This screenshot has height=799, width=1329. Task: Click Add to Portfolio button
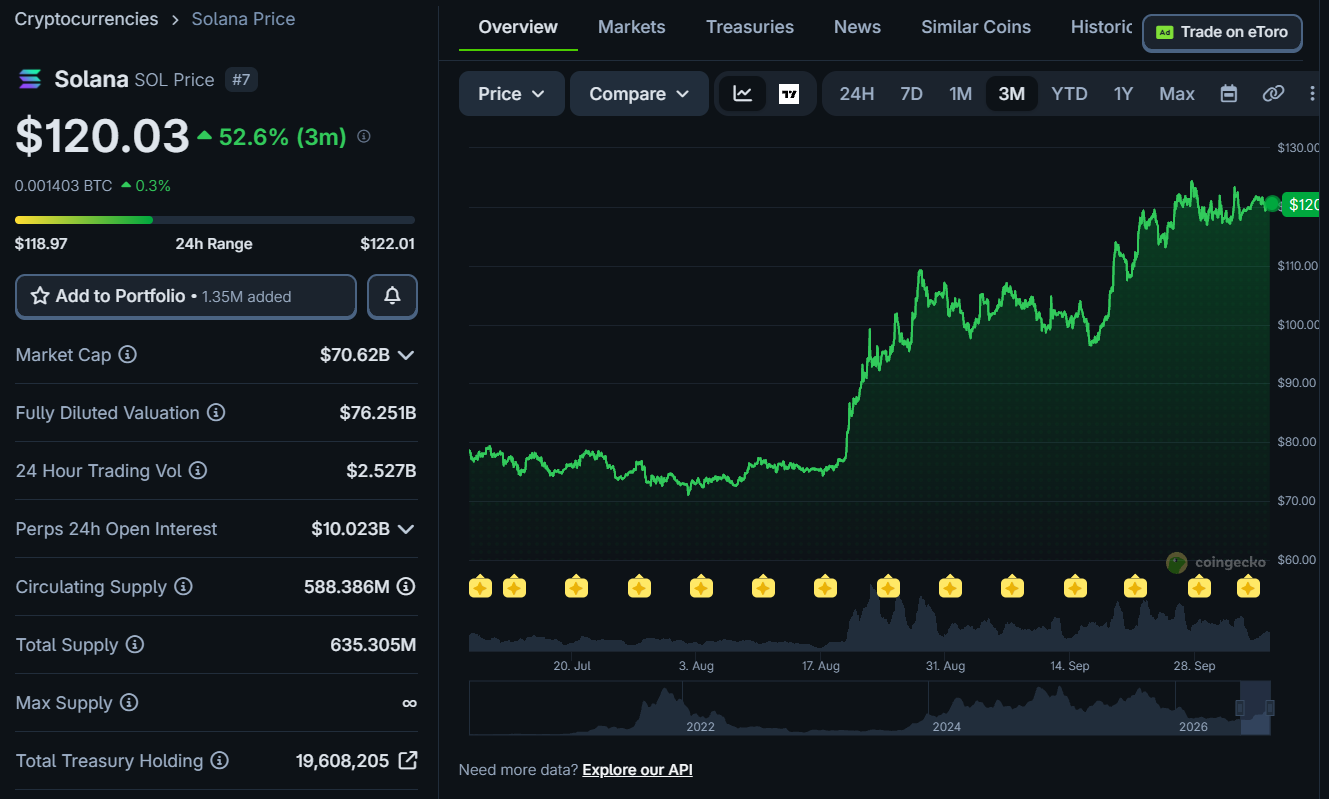(186, 296)
